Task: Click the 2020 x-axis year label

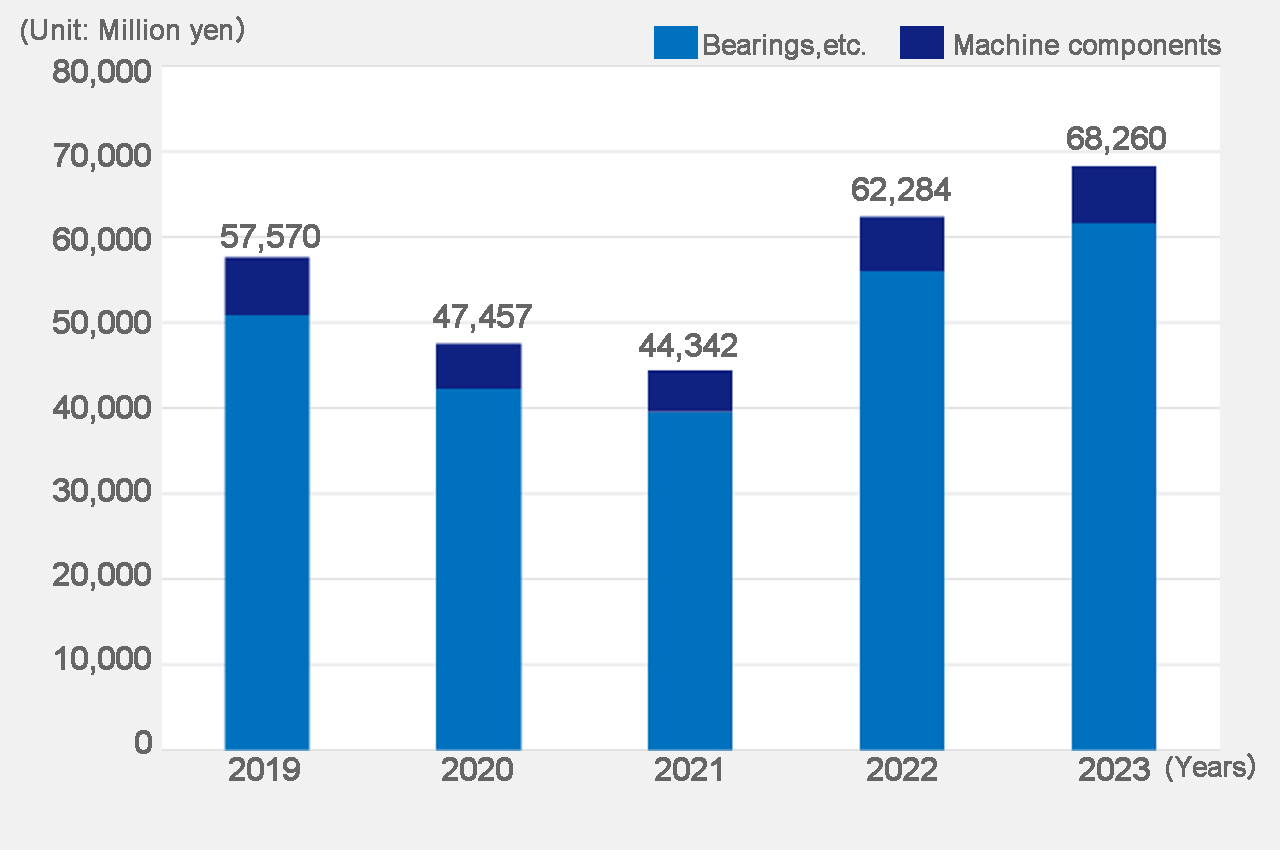Action: click(x=477, y=769)
